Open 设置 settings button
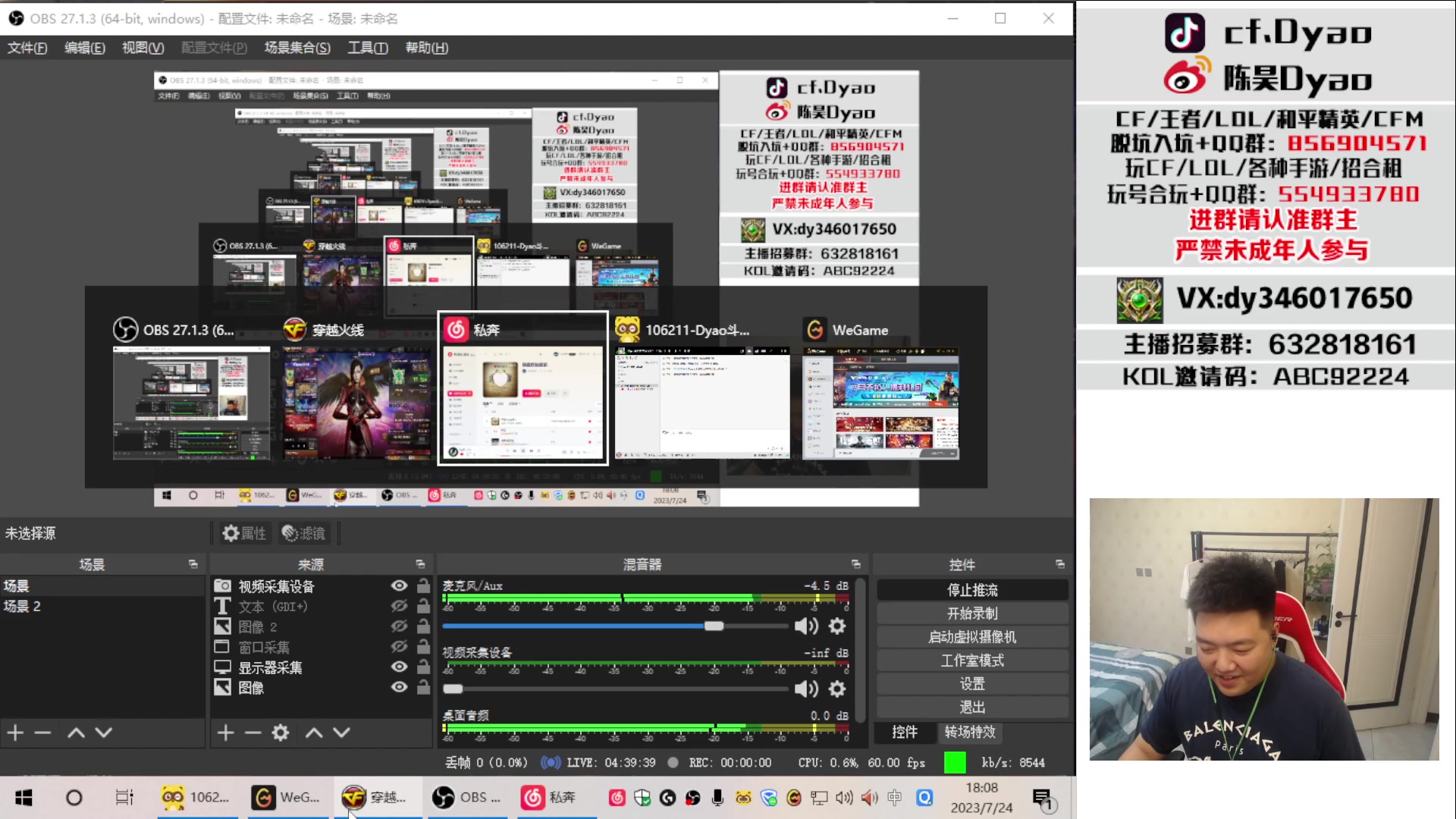The image size is (1456, 819). pyautogui.click(x=972, y=684)
